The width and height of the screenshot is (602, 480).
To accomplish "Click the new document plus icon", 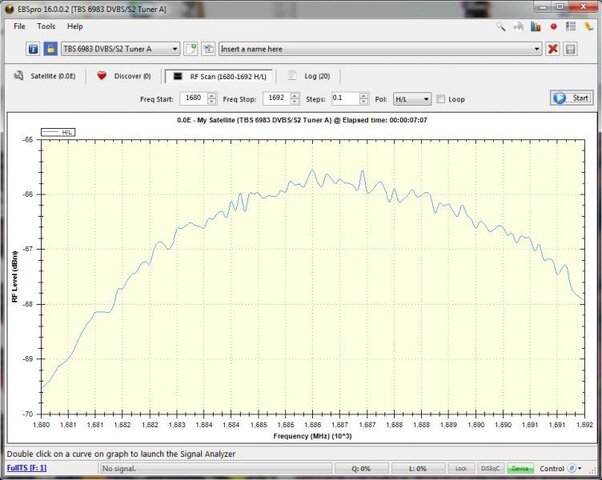I will 190,49.
